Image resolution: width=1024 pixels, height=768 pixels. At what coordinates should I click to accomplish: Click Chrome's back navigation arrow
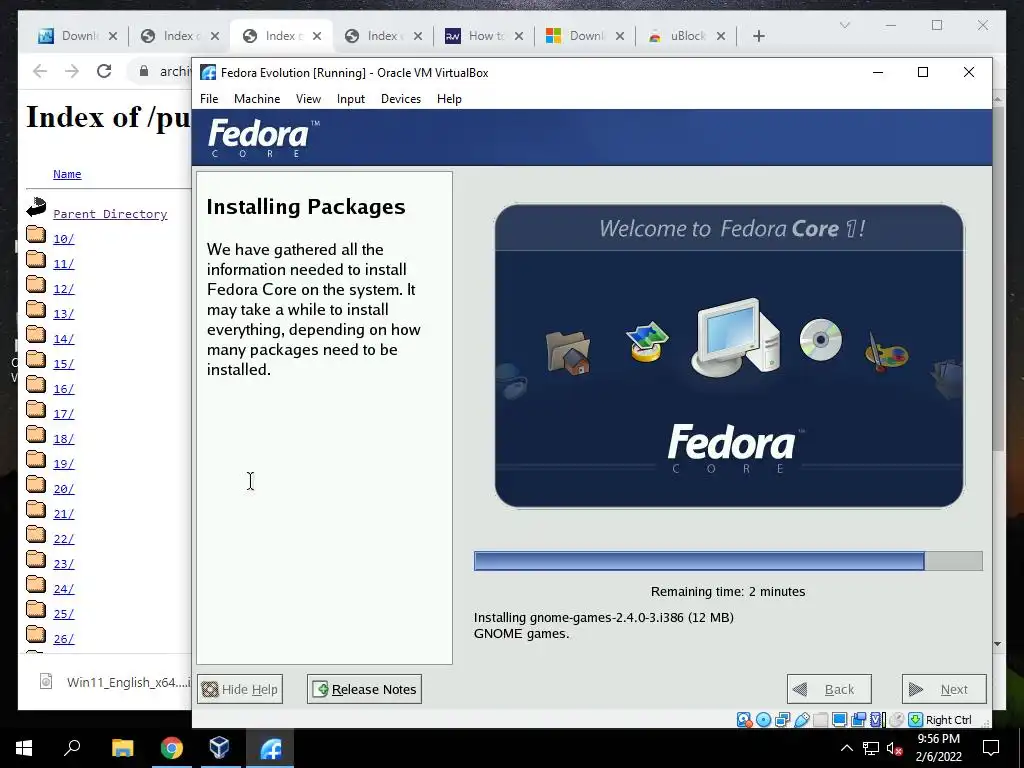pos(40,71)
